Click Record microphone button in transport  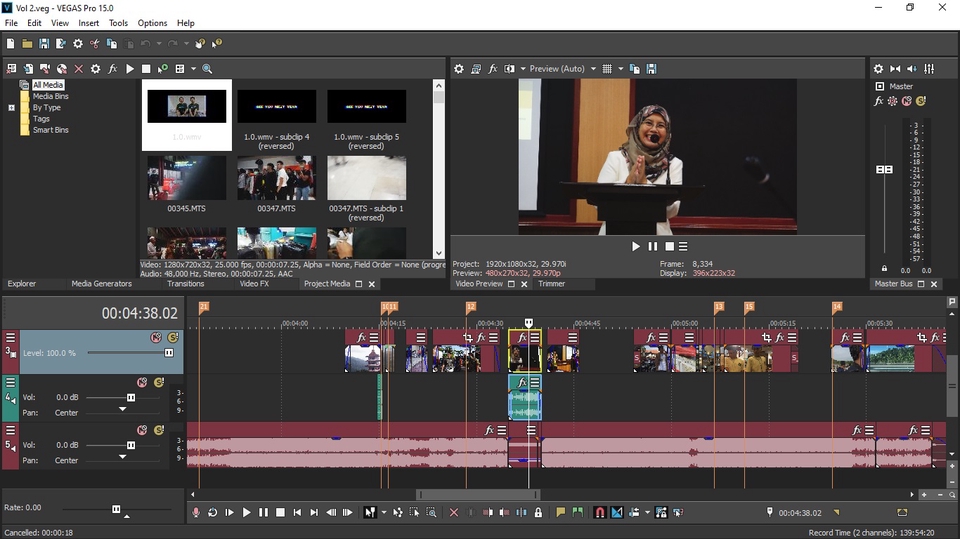196,512
